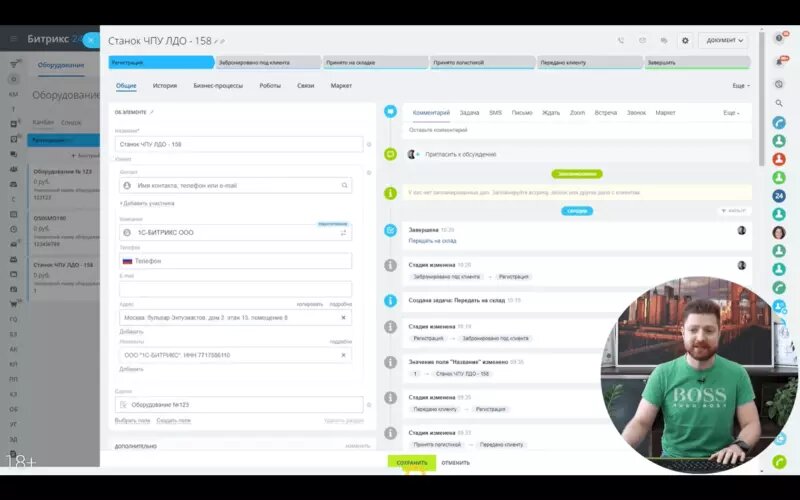Select the Принято логистикой stage
This screenshot has height=500, width=800.
pos(483,62)
